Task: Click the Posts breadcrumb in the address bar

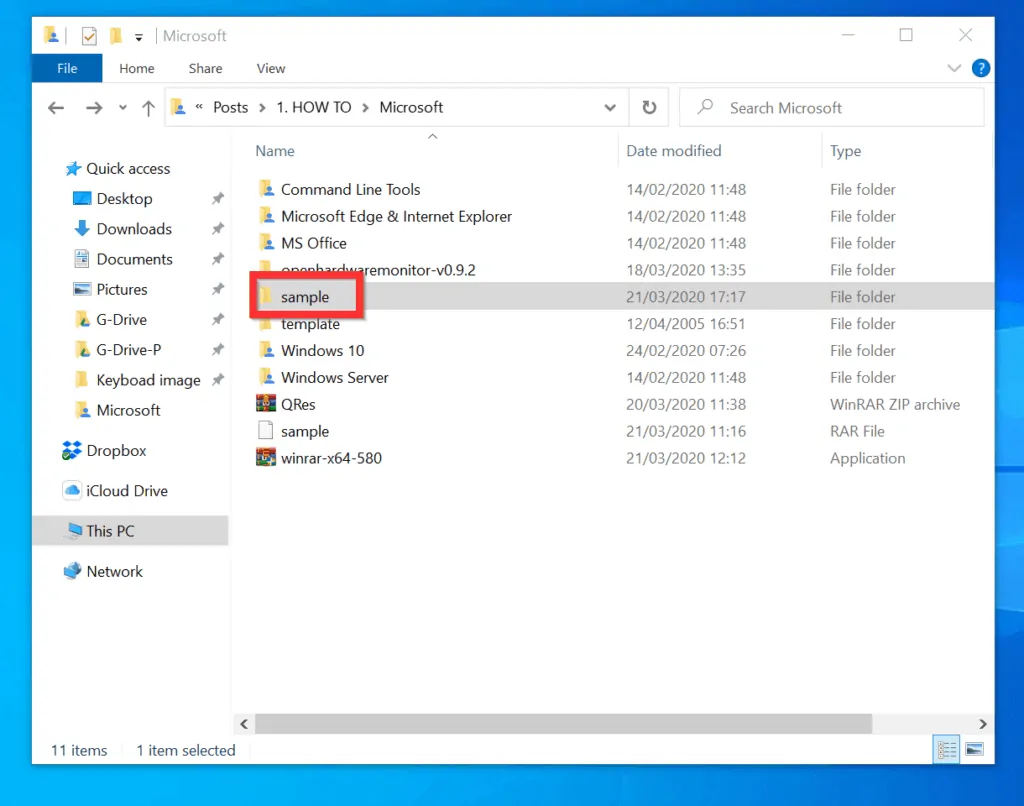Action: (230, 107)
